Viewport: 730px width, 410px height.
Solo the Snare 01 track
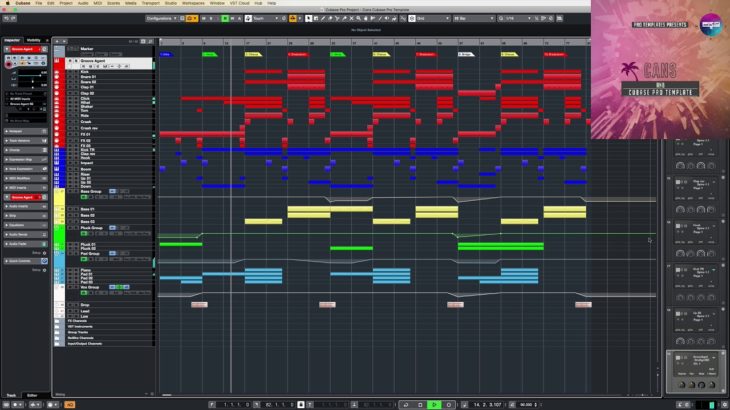click(x=75, y=77)
